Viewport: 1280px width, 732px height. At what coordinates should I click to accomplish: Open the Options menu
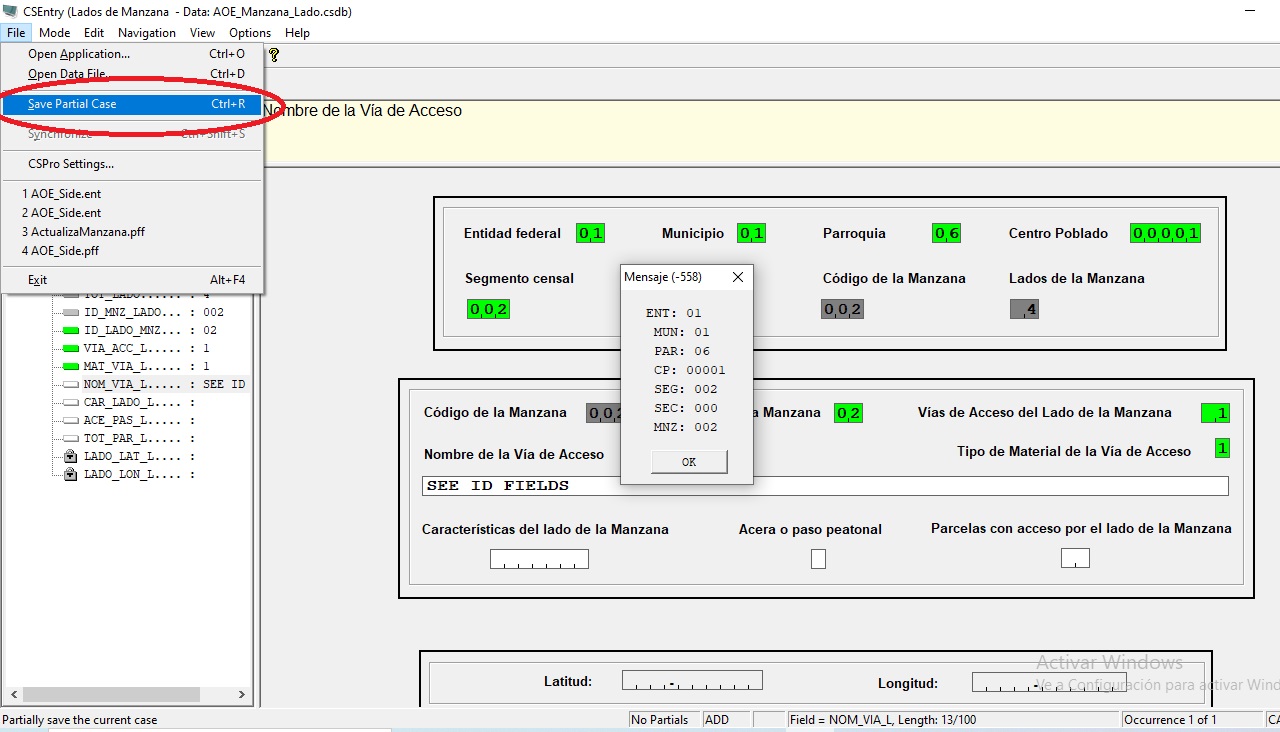pos(250,33)
